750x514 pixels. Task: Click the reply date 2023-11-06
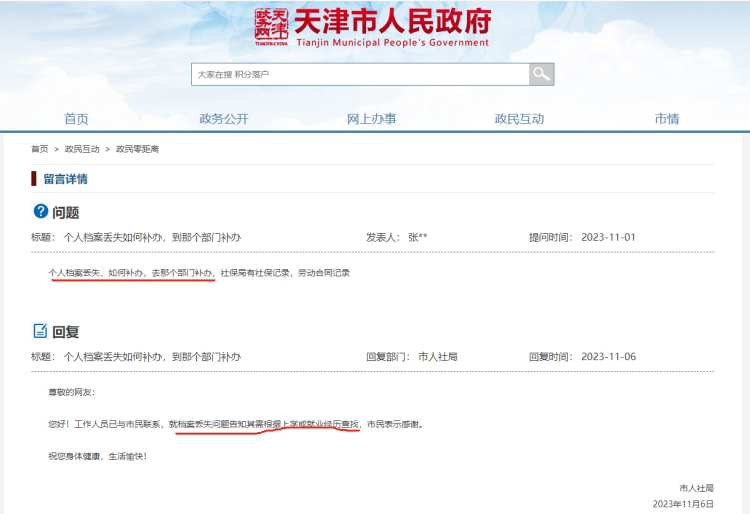[x=608, y=357]
